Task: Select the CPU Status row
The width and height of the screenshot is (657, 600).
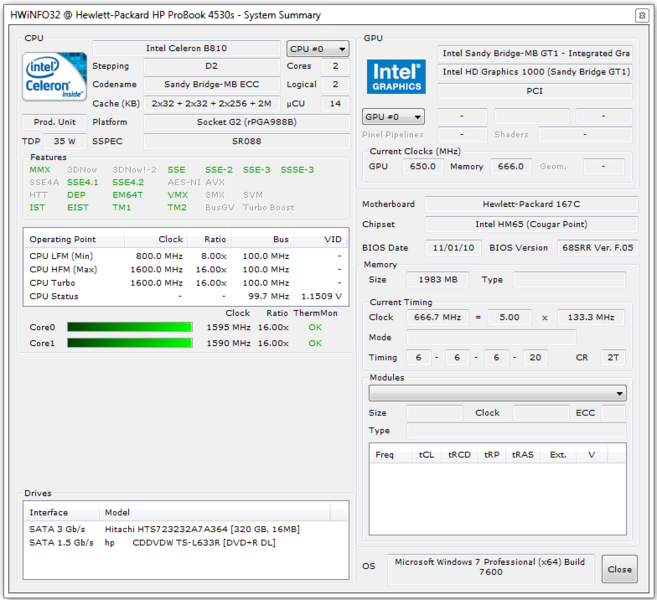Action: point(186,296)
